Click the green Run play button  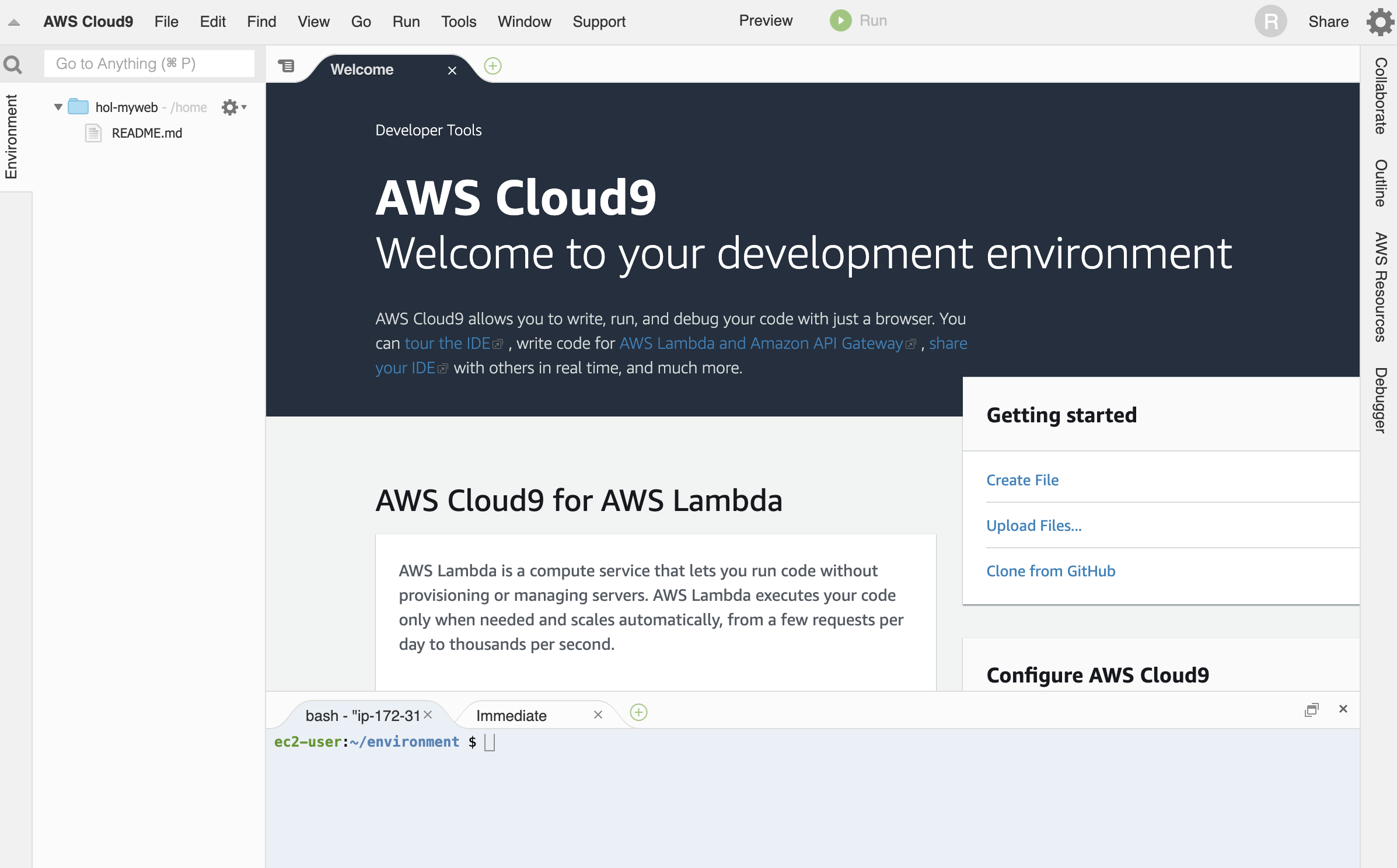tap(841, 21)
